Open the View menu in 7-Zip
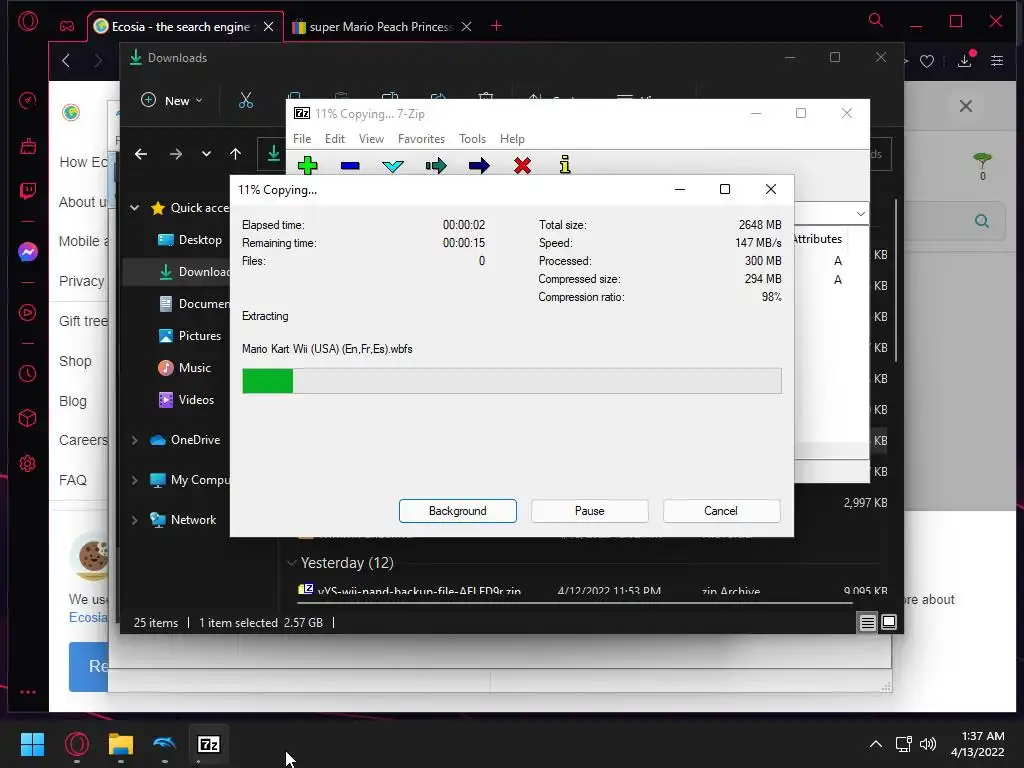 371,138
